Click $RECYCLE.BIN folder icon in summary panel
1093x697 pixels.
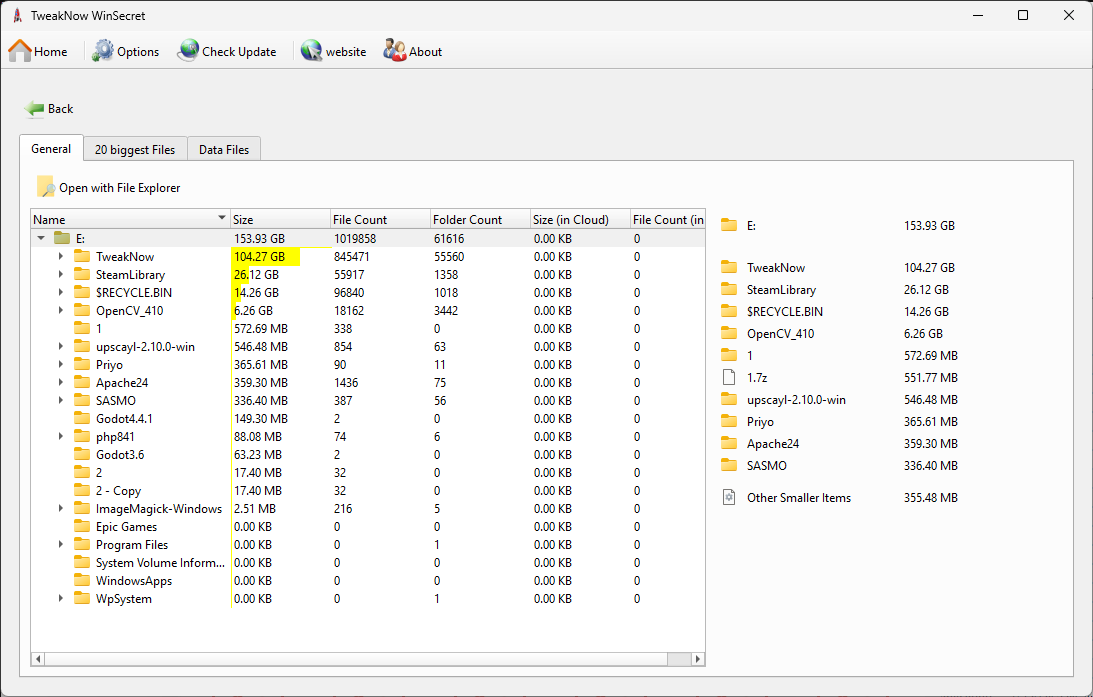tap(729, 311)
